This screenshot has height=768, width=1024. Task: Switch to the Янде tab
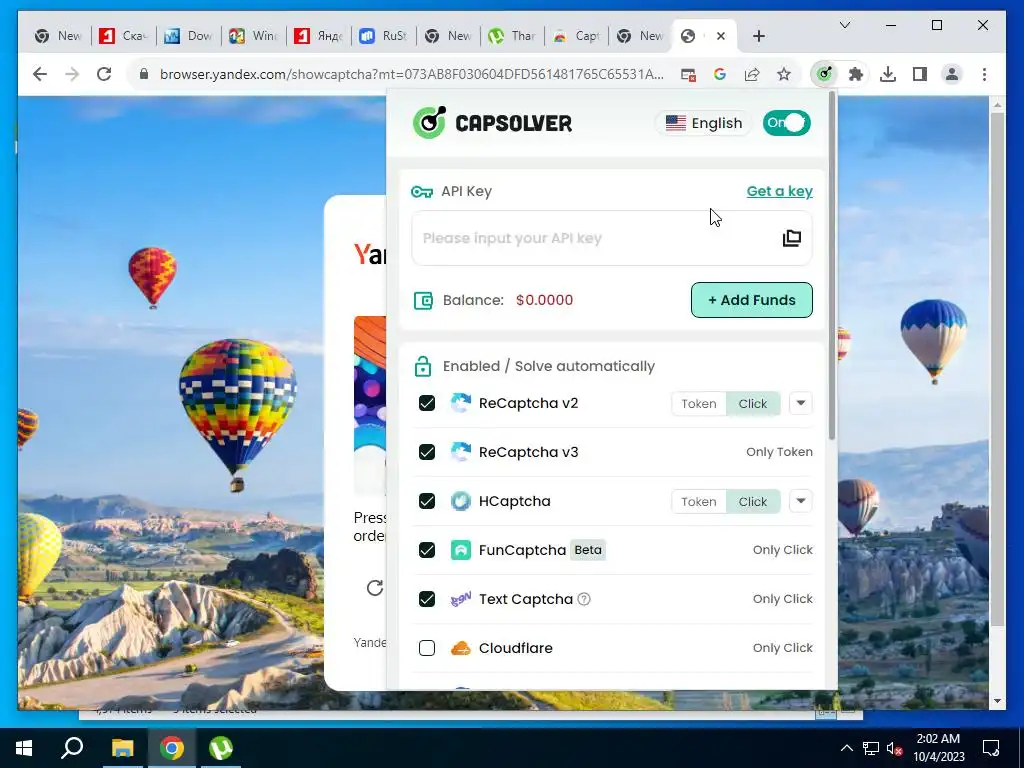click(318, 36)
